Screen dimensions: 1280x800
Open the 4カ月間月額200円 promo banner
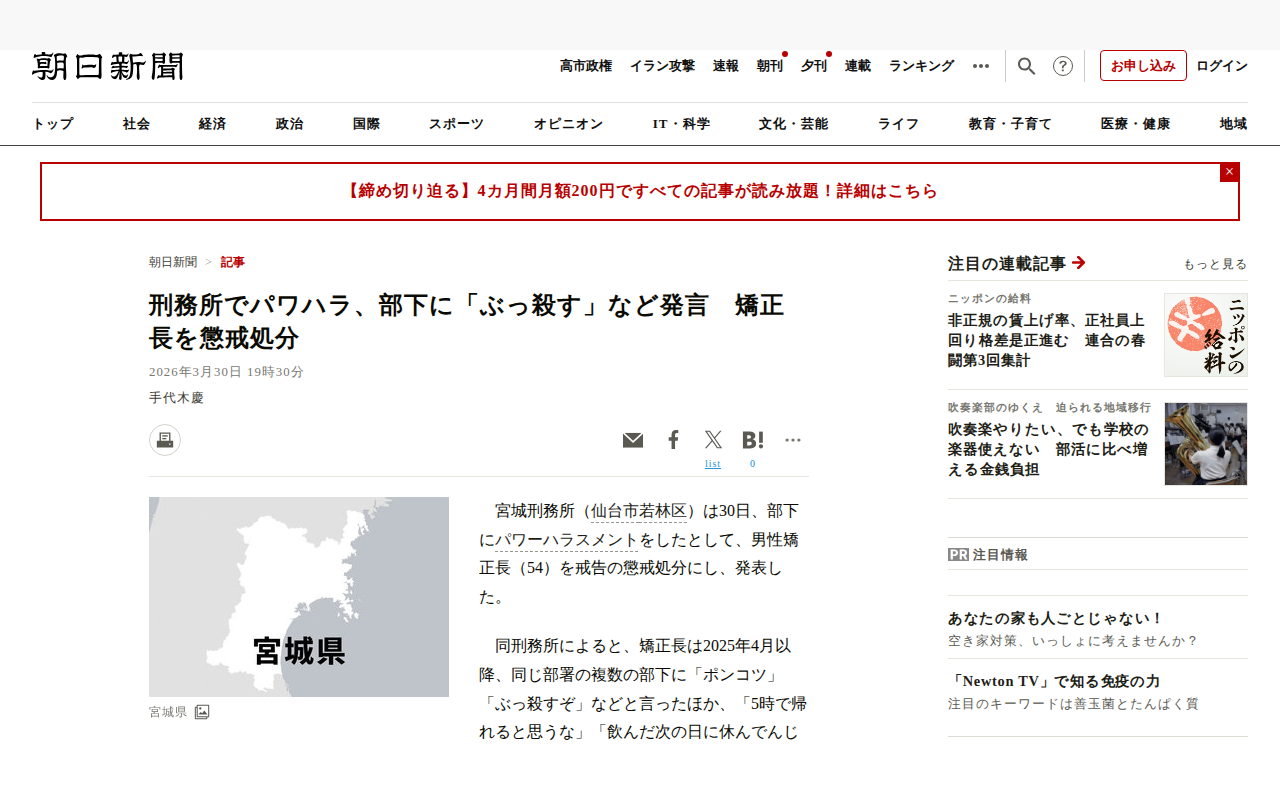click(640, 191)
